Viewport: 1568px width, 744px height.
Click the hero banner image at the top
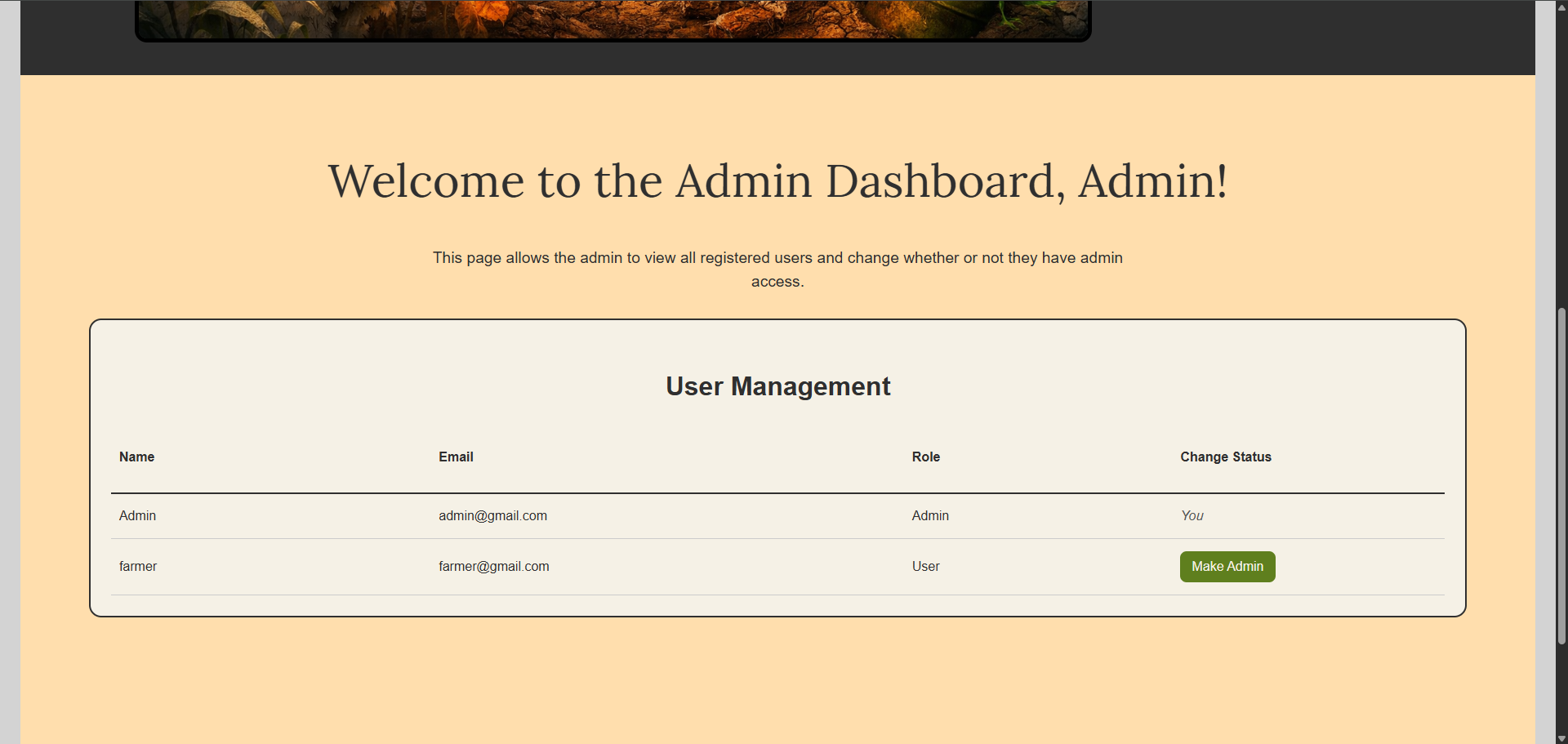[x=612, y=18]
